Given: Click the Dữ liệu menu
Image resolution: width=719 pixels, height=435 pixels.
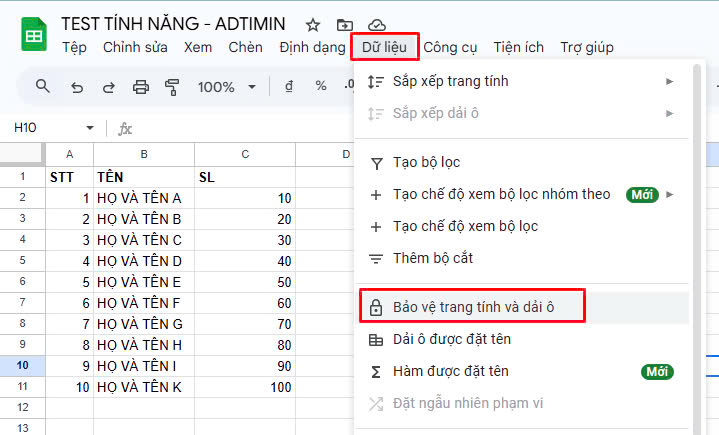Looking at the screenshot, I should [x=384, y=47].
